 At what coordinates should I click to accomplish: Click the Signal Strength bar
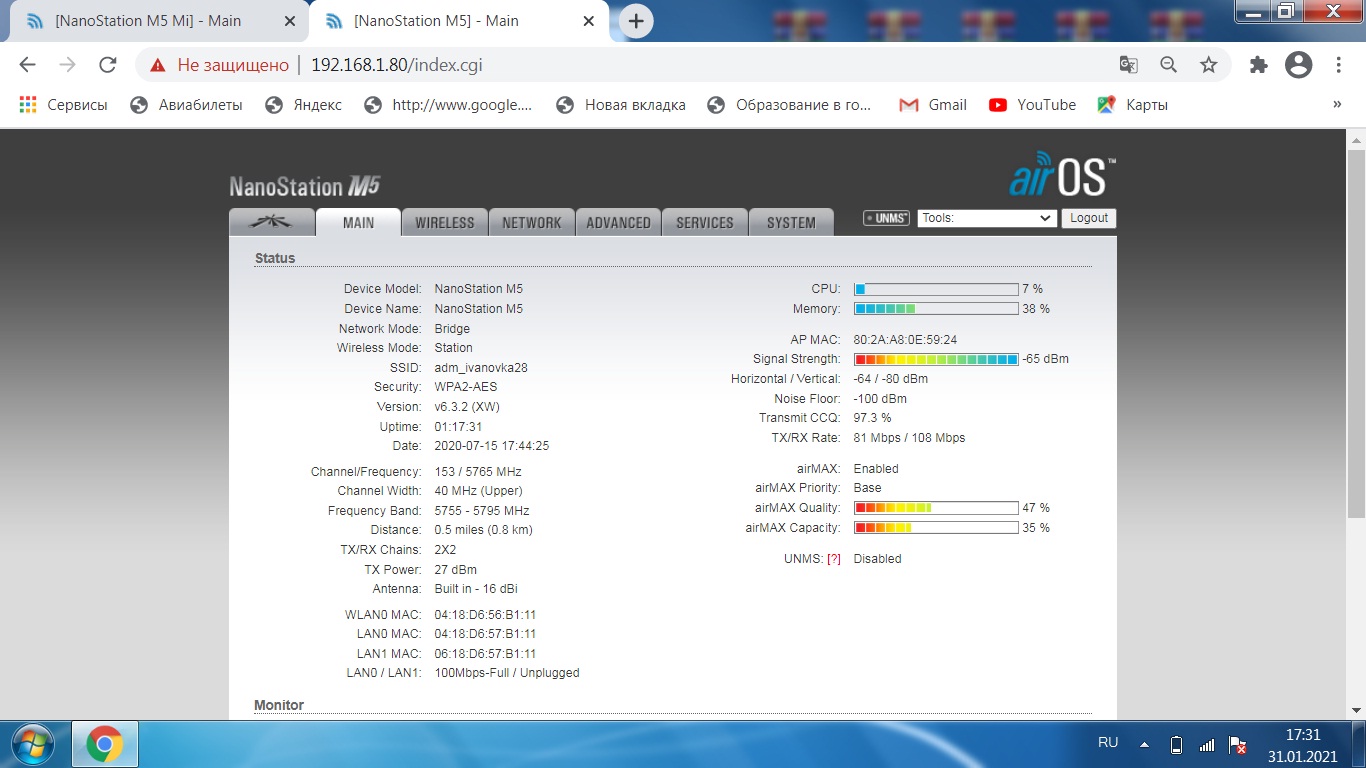click(x=936, y=359)
